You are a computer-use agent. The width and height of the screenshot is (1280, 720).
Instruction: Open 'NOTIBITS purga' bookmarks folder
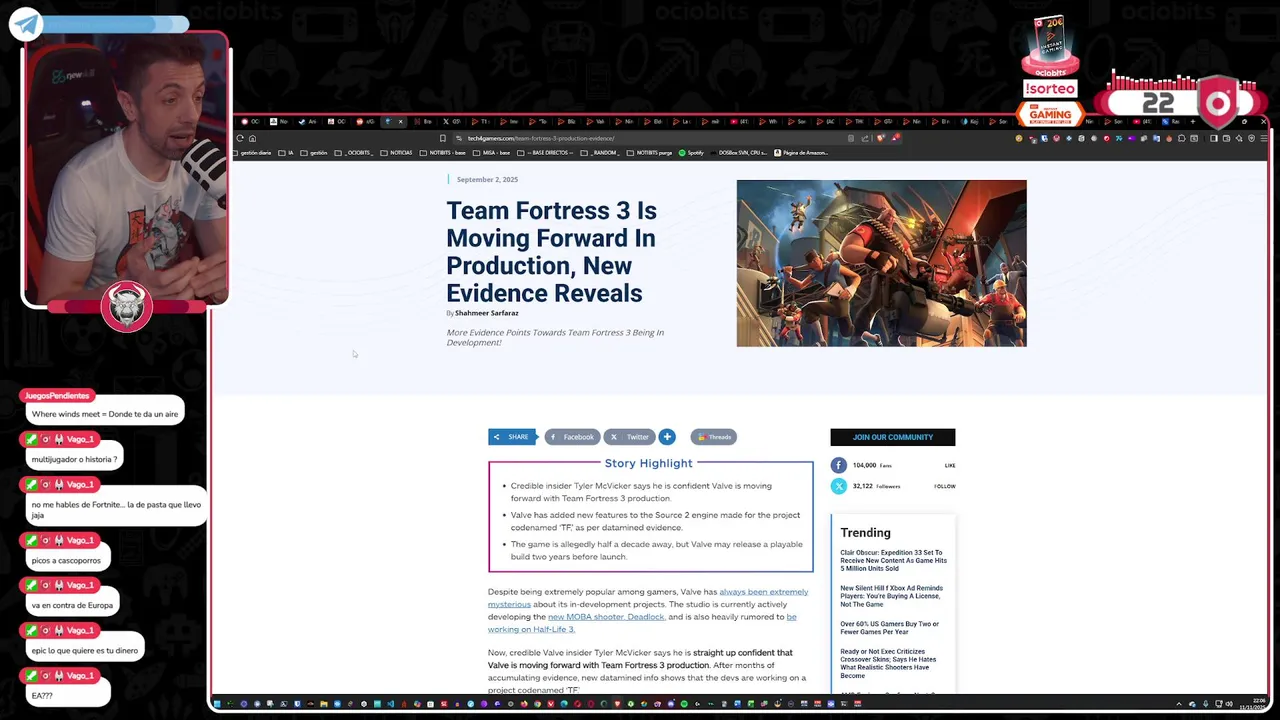(x=649, y=153)
